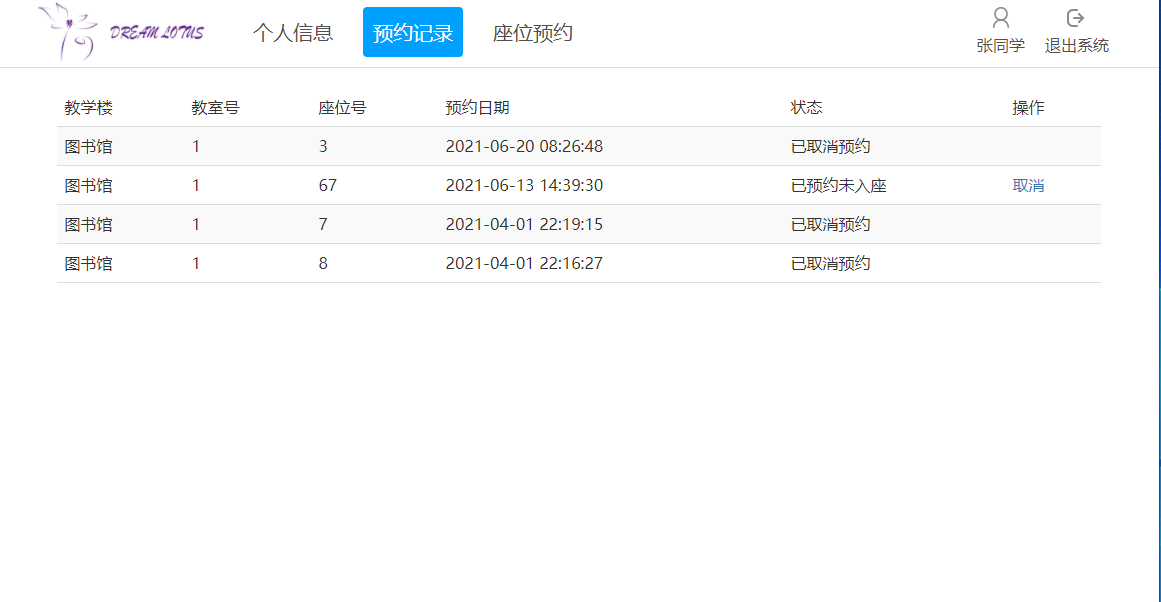The image size is (1161, 602).
Task: Click the user profile icon above 张同学
Action: 1001,17
